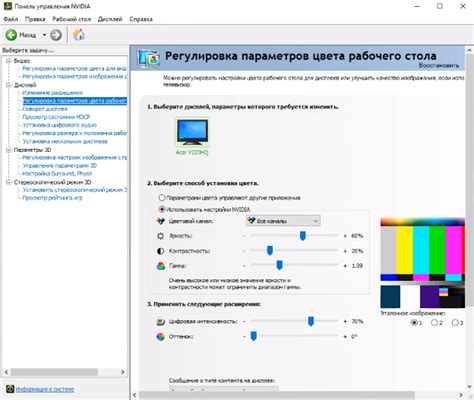Click the gamma color circles icon
Image resolution: width=474 pixels, height=400 pixels.
coord(161,266)
